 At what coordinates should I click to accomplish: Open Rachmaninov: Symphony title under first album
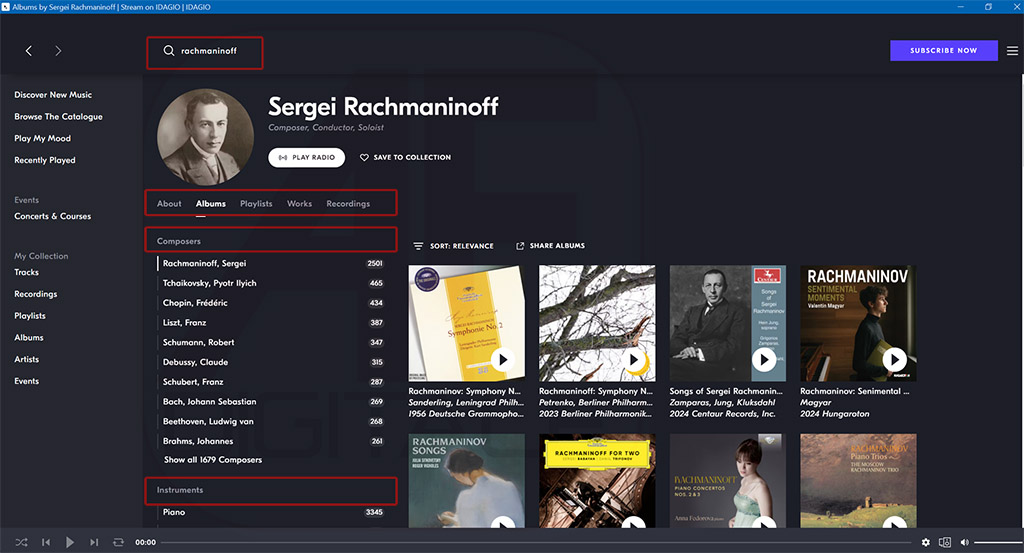point(465,391)
